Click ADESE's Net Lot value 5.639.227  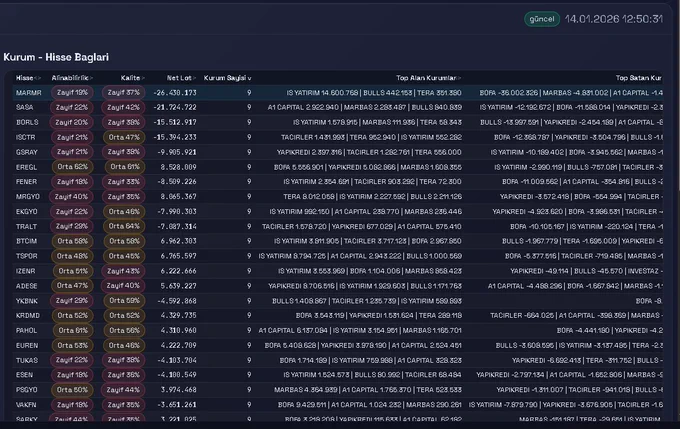[x=178, y=286]
